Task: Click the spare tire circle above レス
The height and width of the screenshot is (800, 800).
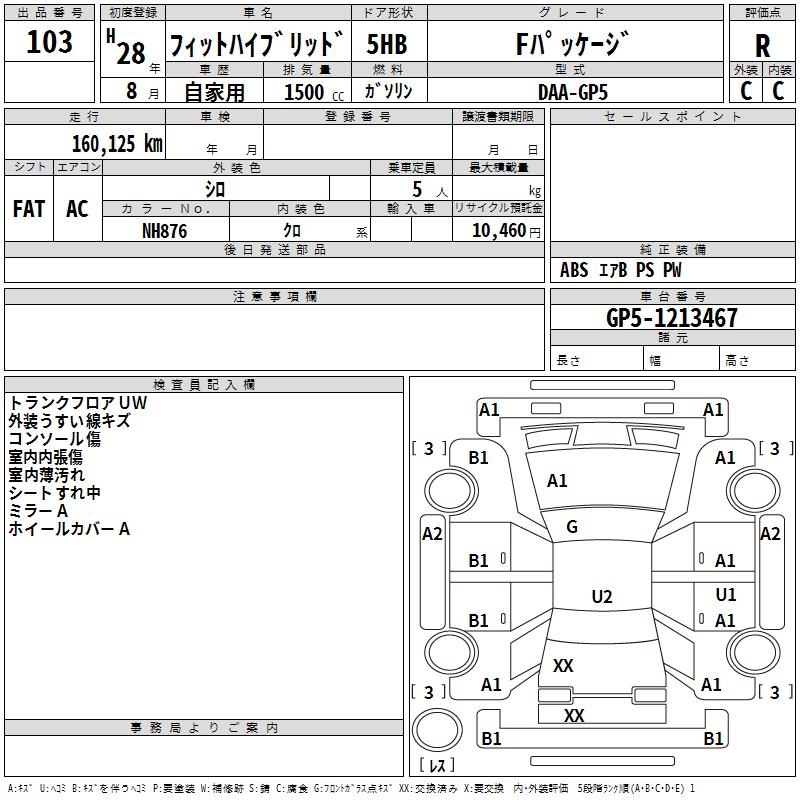Action: [x=436, y=728]
